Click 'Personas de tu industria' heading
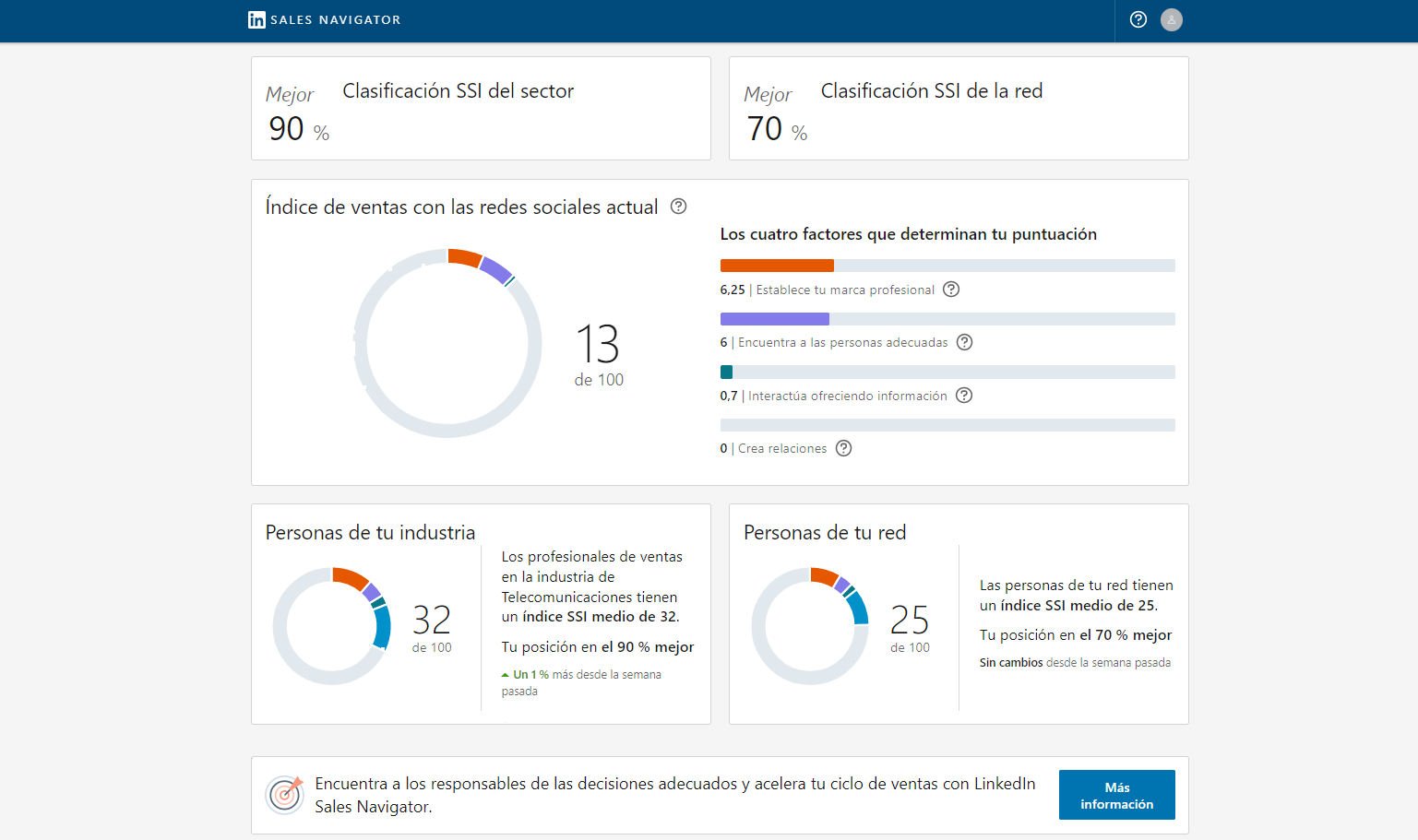This screenshot has height=840, width=1418. click(x=371, y=532)
